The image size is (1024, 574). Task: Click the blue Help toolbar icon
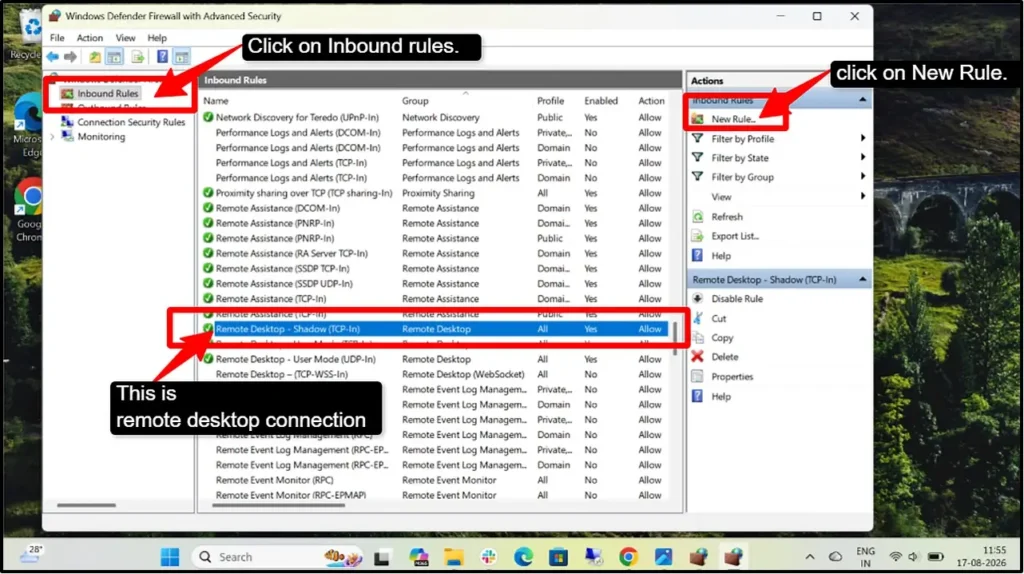(x=162, y=57)
